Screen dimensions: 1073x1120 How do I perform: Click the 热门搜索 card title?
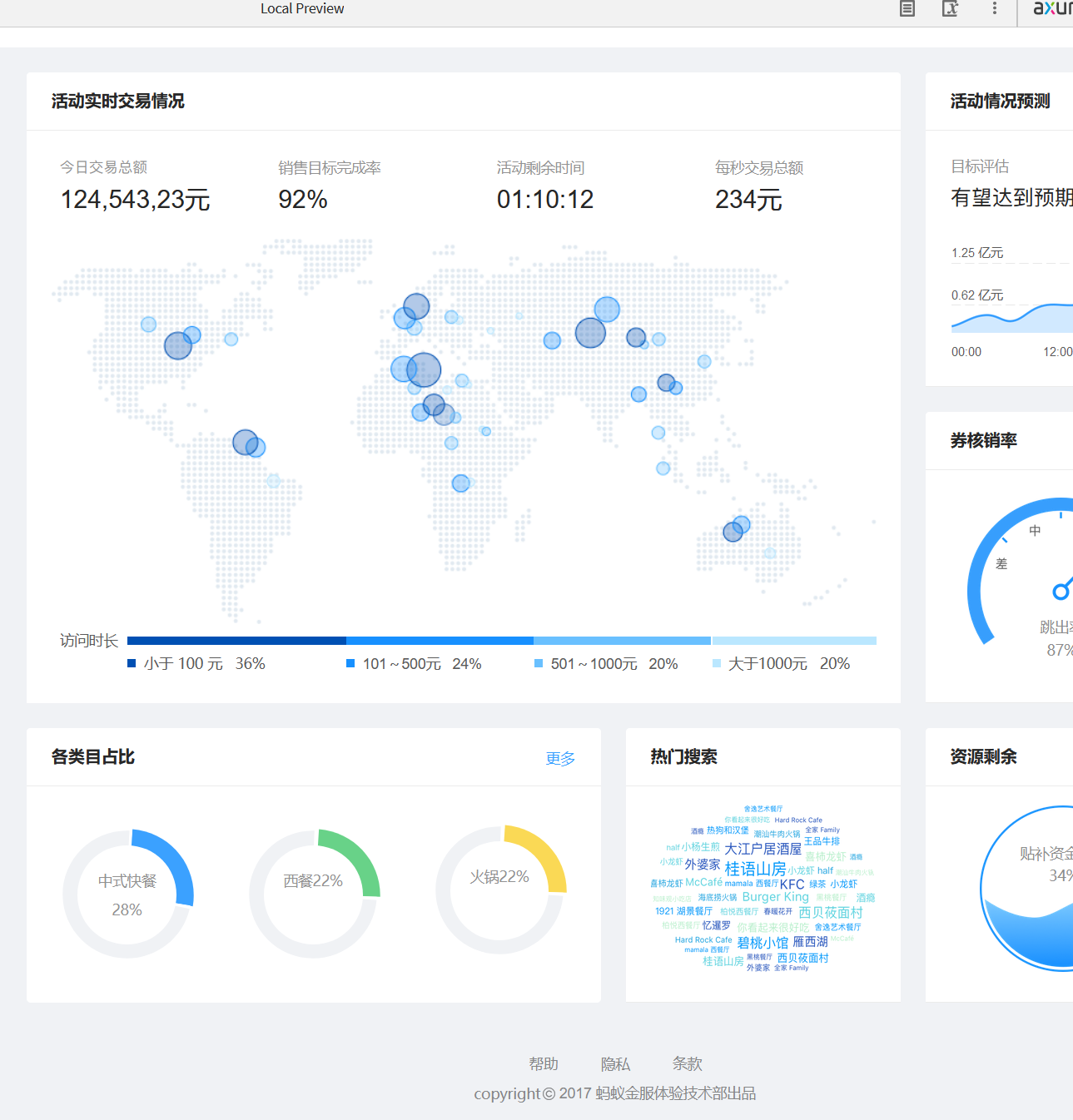(x=684, y=756)
